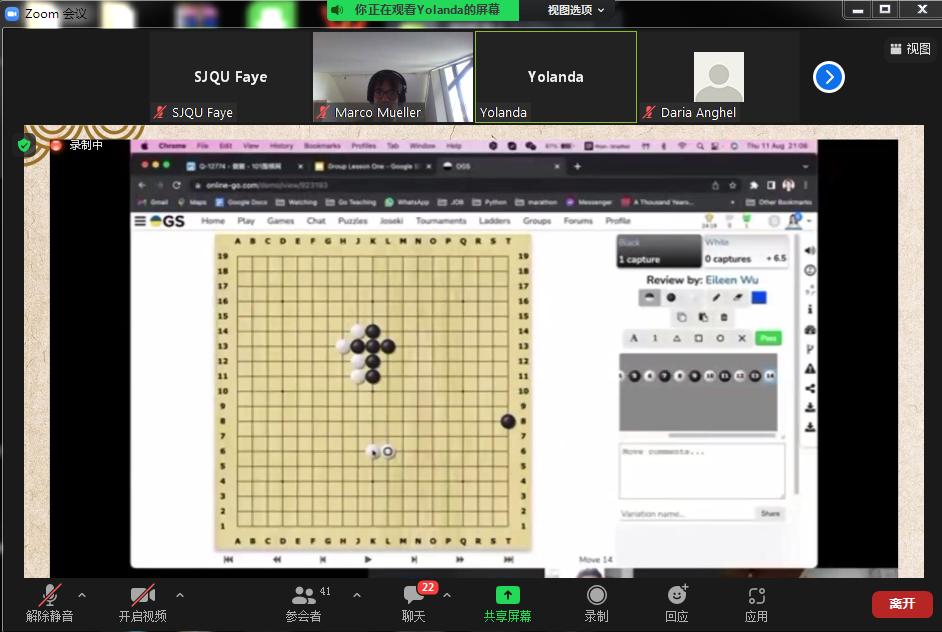Turn on camera with 开启视频
Image resolution: width=942 pixels, height=632 pixels.
[143, 603]
